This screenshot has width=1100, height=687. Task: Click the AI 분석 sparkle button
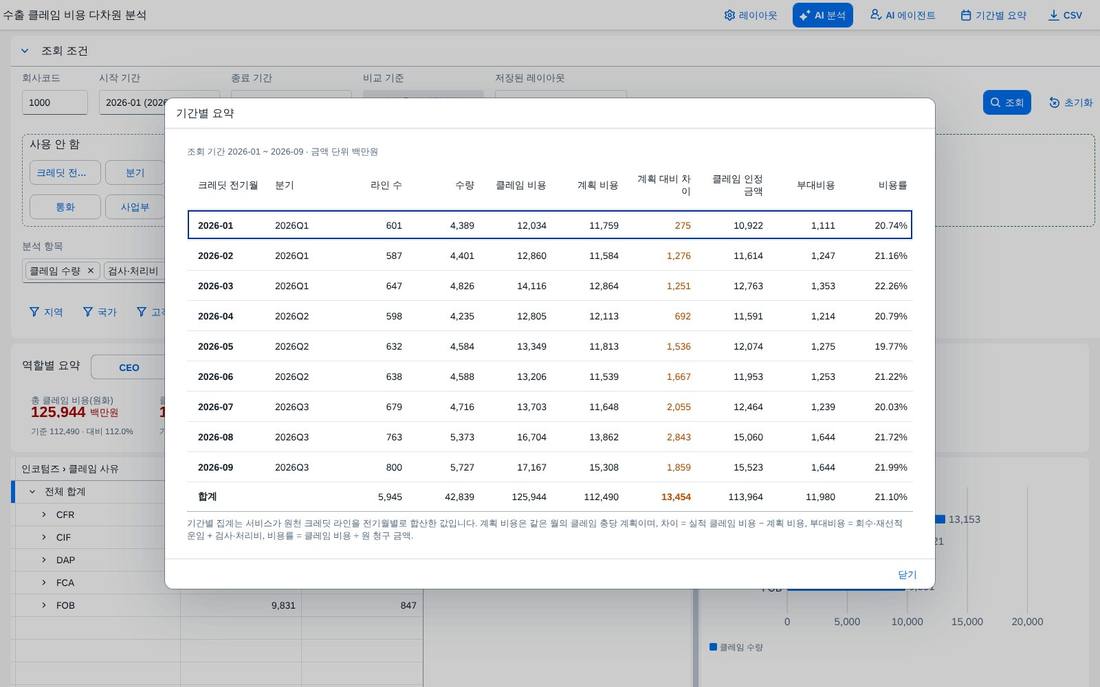click(805, 15)
